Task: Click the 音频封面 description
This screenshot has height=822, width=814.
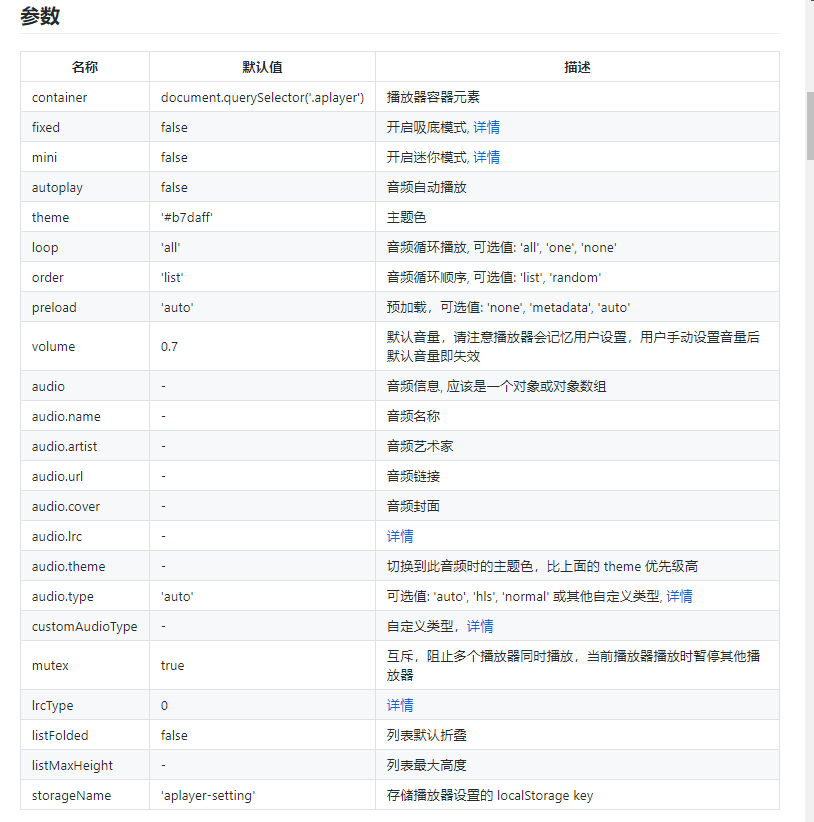Action: coord(414,506)
